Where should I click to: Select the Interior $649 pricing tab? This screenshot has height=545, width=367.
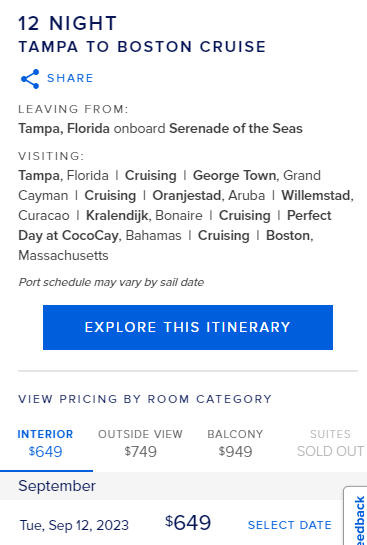pyautogui.click(x=46, y=444)
